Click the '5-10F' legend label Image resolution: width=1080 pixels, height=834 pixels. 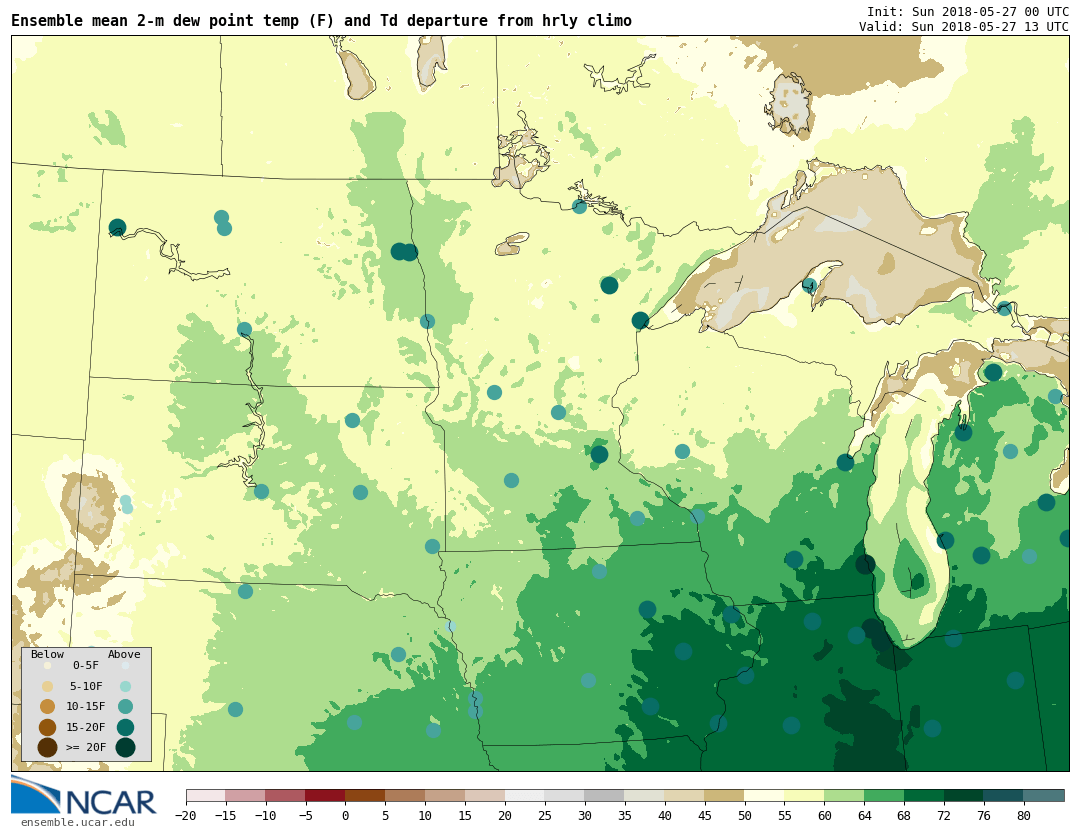[x=86, y=687]
